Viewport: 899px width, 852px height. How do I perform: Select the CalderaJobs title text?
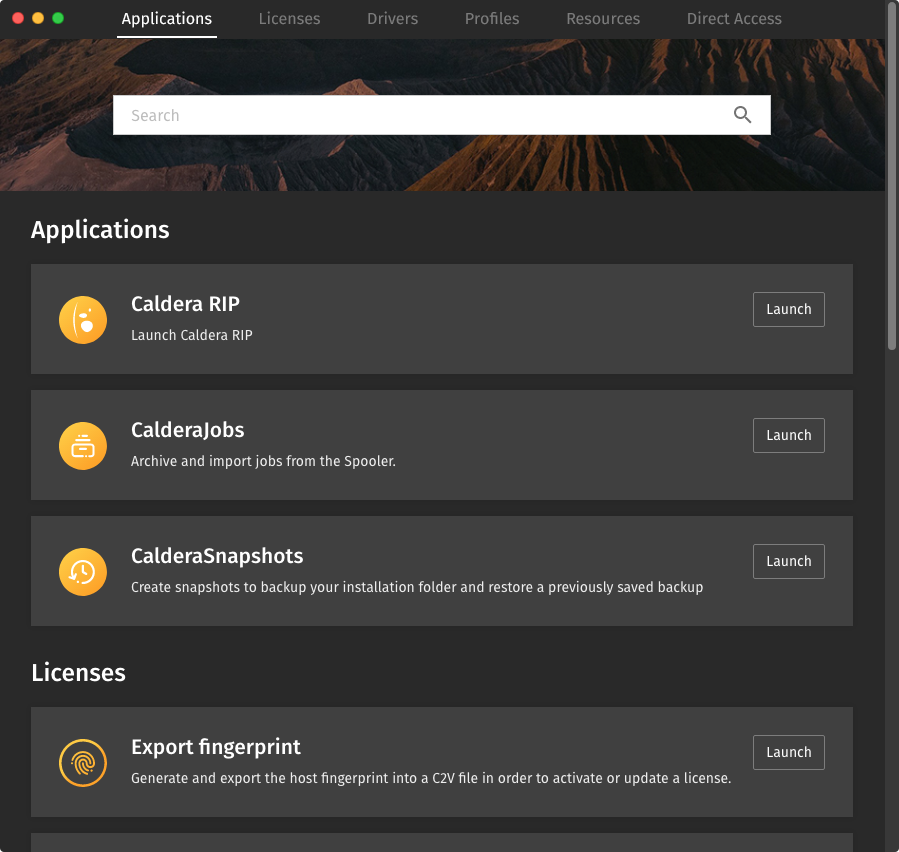(187, 431)
